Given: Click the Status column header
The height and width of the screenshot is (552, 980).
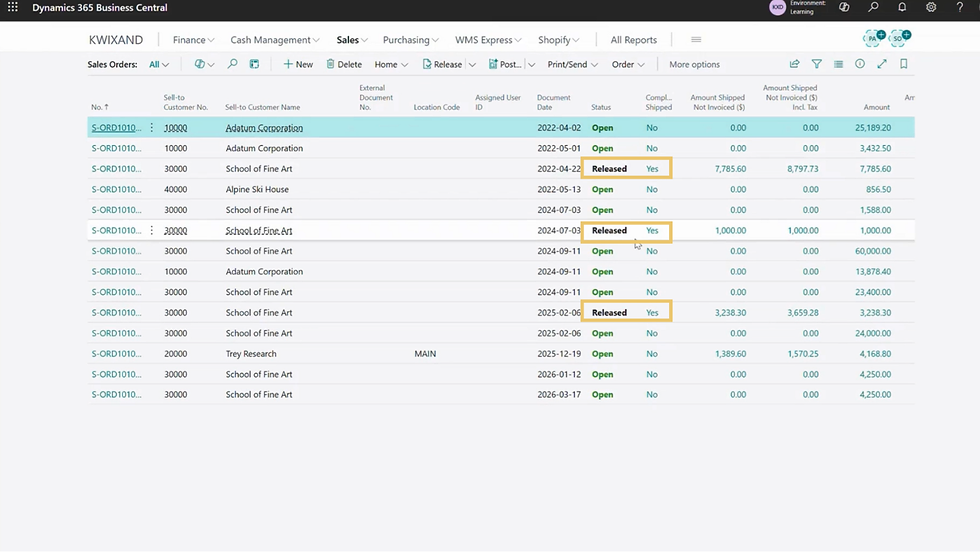Looking at the screenshot, I should (x=601, y=107).
